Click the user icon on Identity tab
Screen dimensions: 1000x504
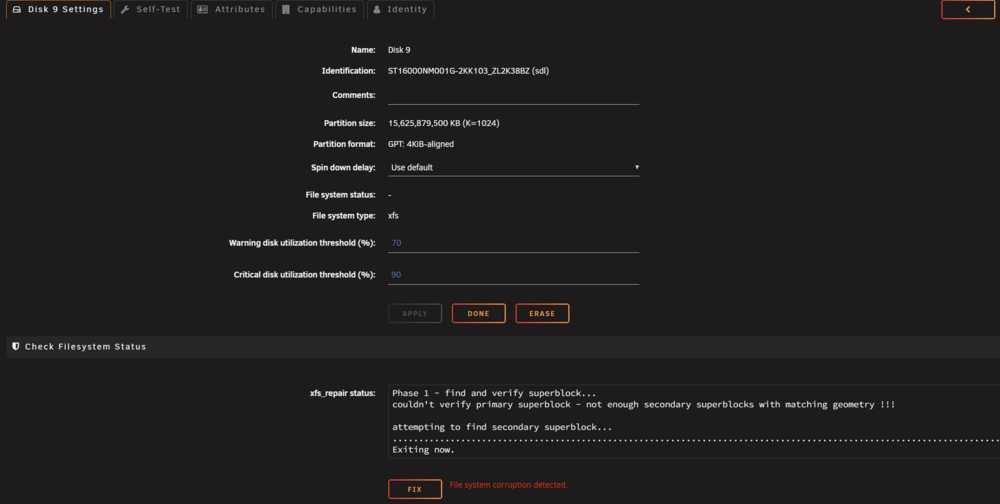pos(377,10)
